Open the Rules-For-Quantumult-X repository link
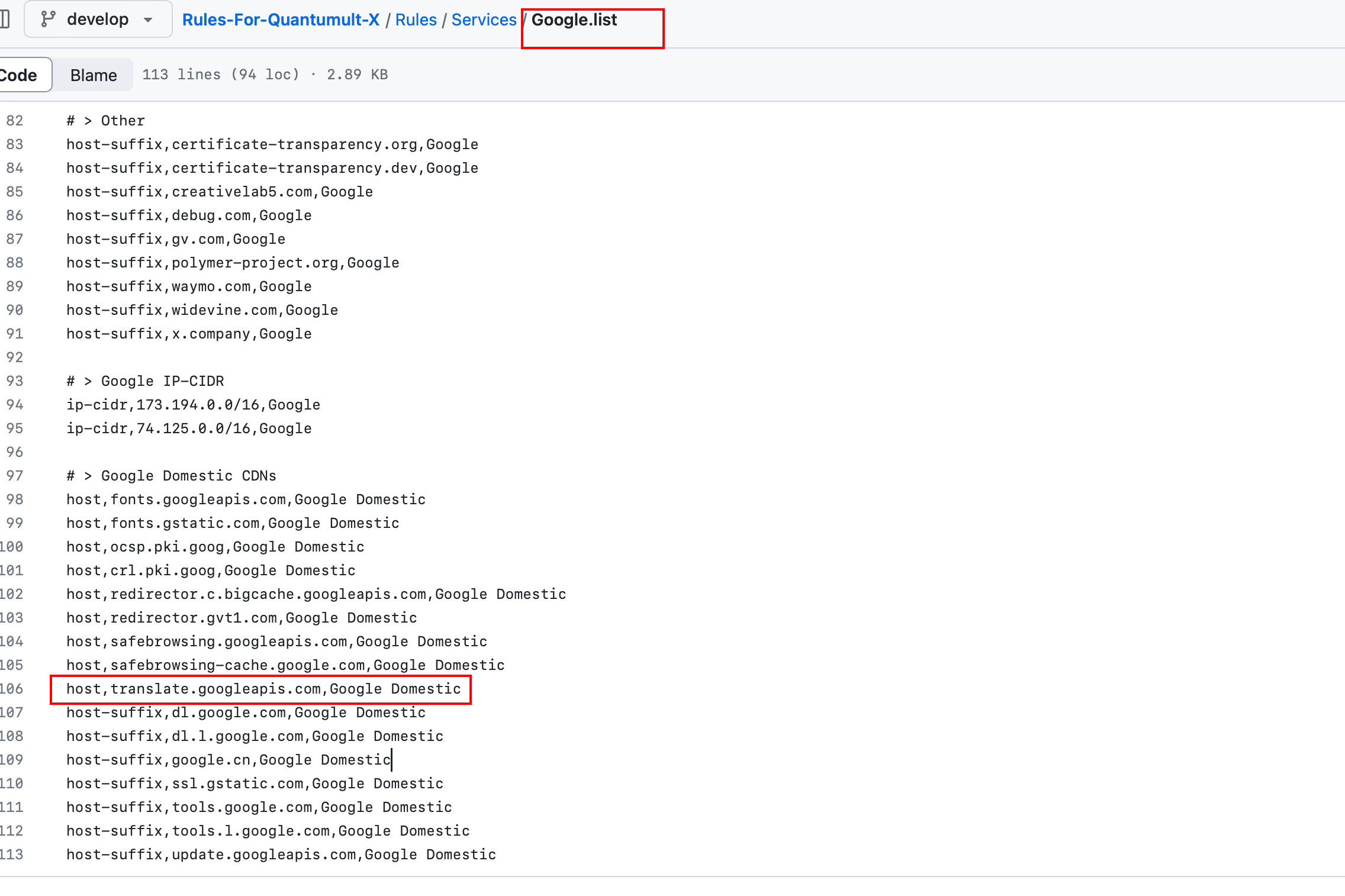The image size is (1345, 896). 281,20
